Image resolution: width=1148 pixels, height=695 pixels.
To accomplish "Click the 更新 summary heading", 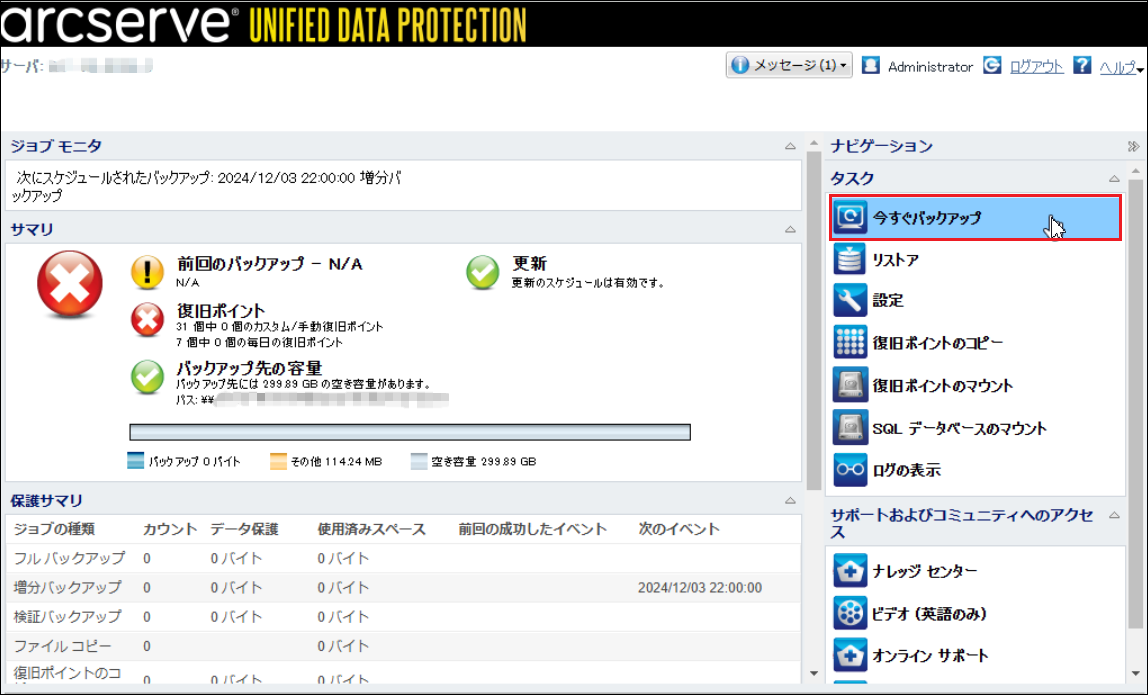I will (529, 263).
